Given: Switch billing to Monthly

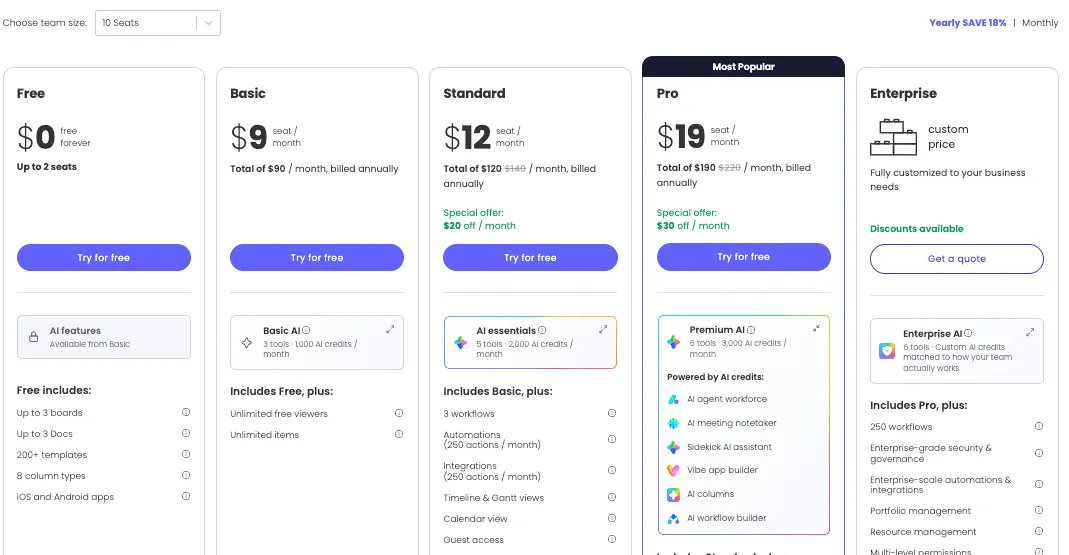Looking at the screenshot, I should pos(1040,22).
